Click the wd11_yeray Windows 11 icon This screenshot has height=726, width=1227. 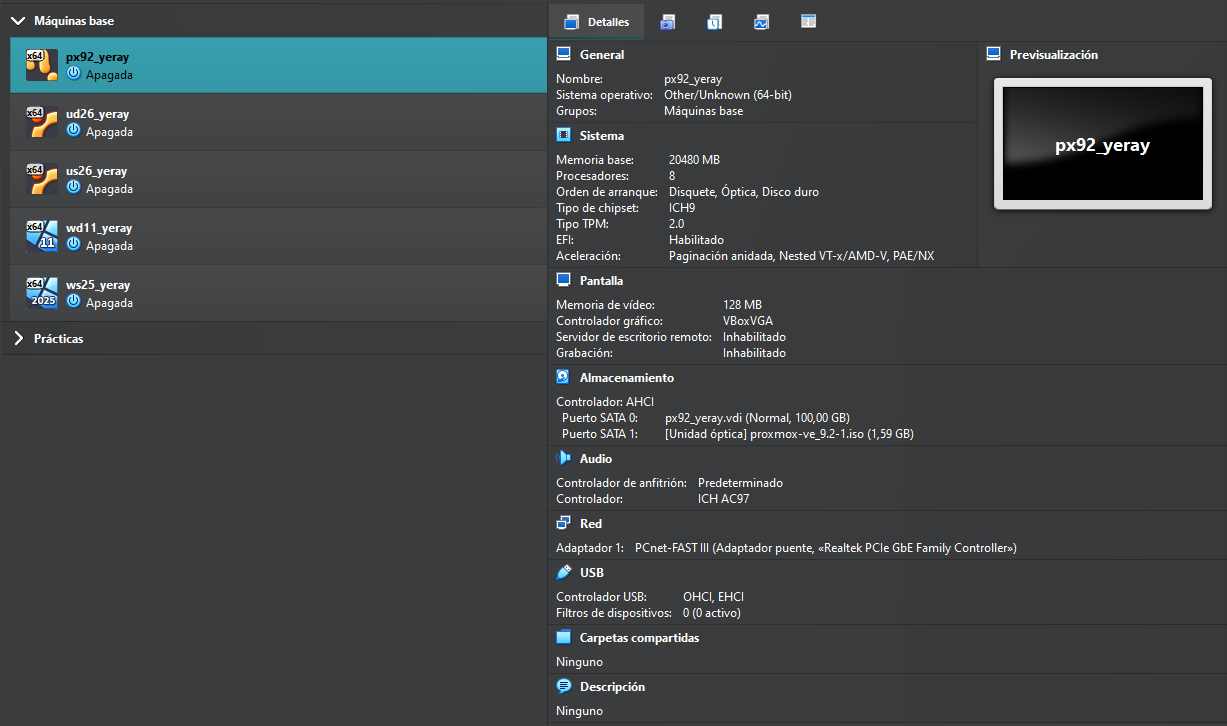click(41, 236)
